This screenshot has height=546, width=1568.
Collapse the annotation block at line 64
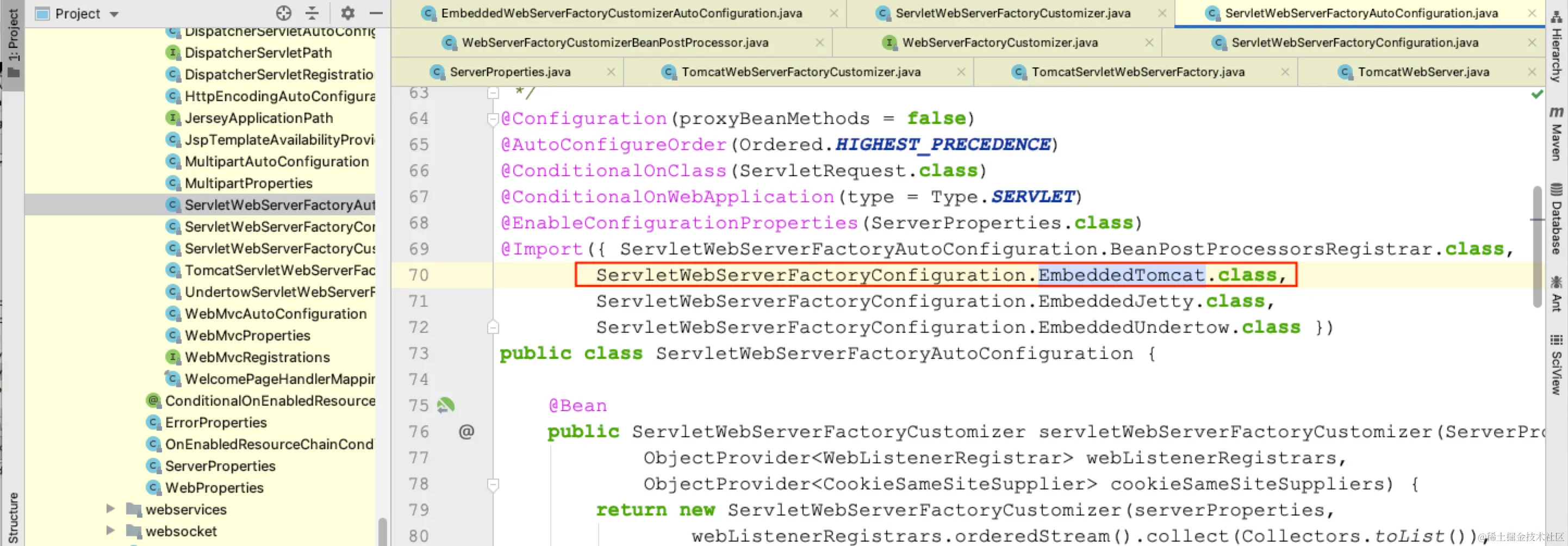493,119
